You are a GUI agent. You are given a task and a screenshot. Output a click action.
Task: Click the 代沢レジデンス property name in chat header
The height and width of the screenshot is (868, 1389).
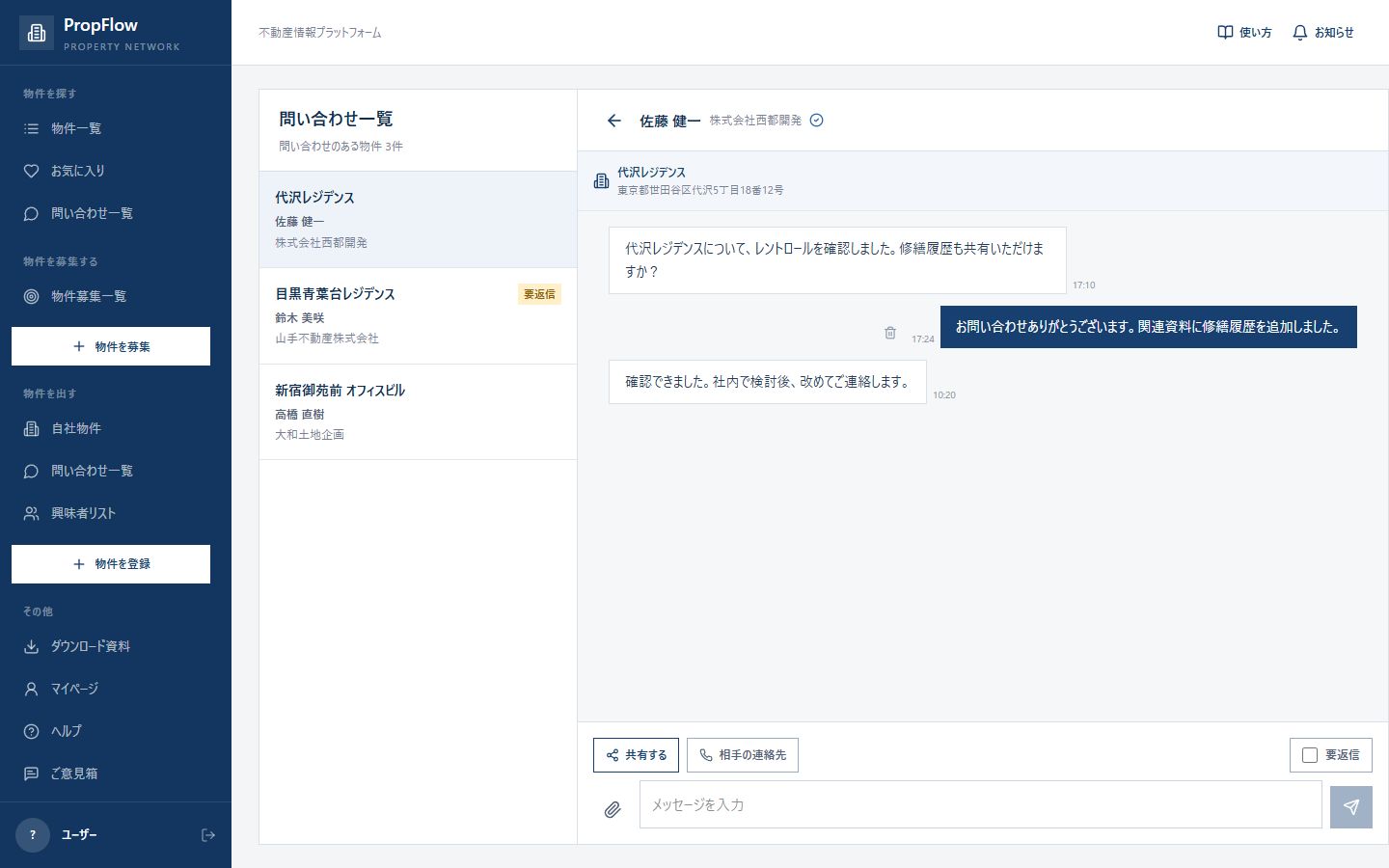click(652, 173)
